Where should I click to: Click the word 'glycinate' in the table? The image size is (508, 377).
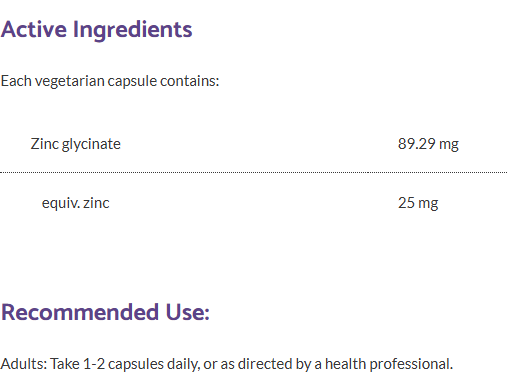(91, 145)
